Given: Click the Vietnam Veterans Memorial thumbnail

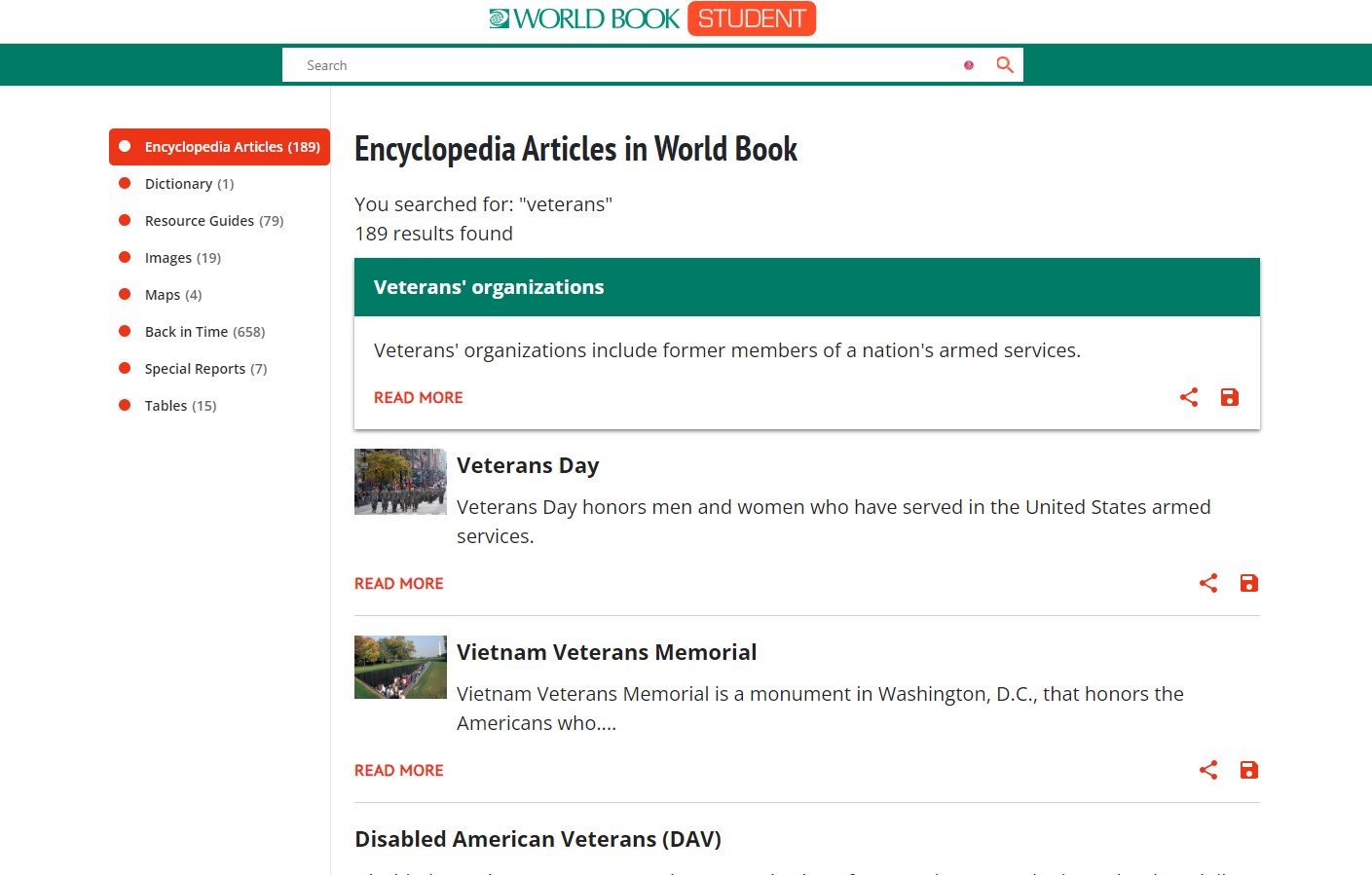Looking at the screenshot, I should [x=400, y=668].
